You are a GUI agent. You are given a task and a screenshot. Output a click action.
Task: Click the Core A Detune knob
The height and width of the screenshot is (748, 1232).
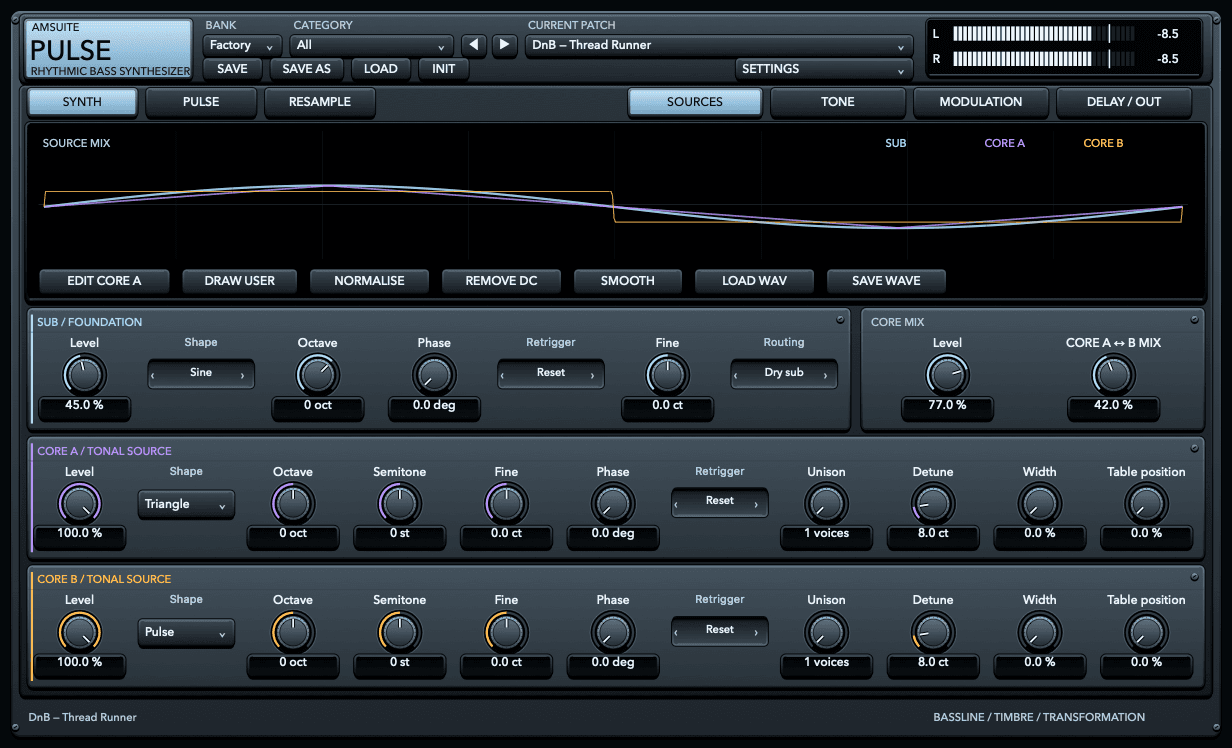click(933, 503)
